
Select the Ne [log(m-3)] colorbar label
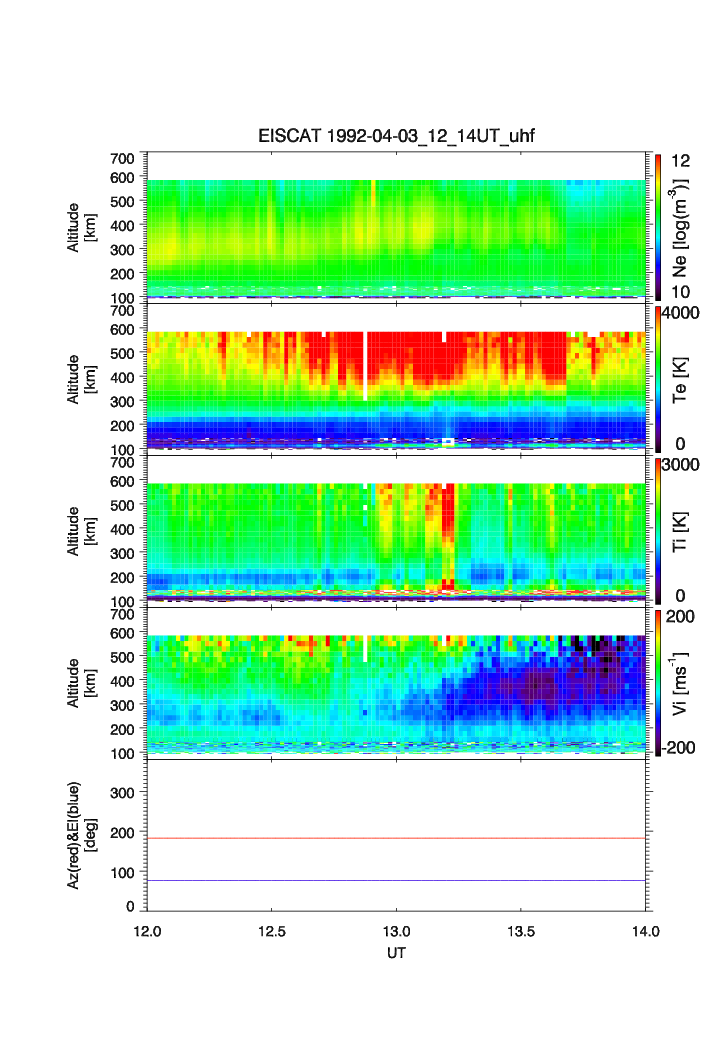click(x=680, y=228)
